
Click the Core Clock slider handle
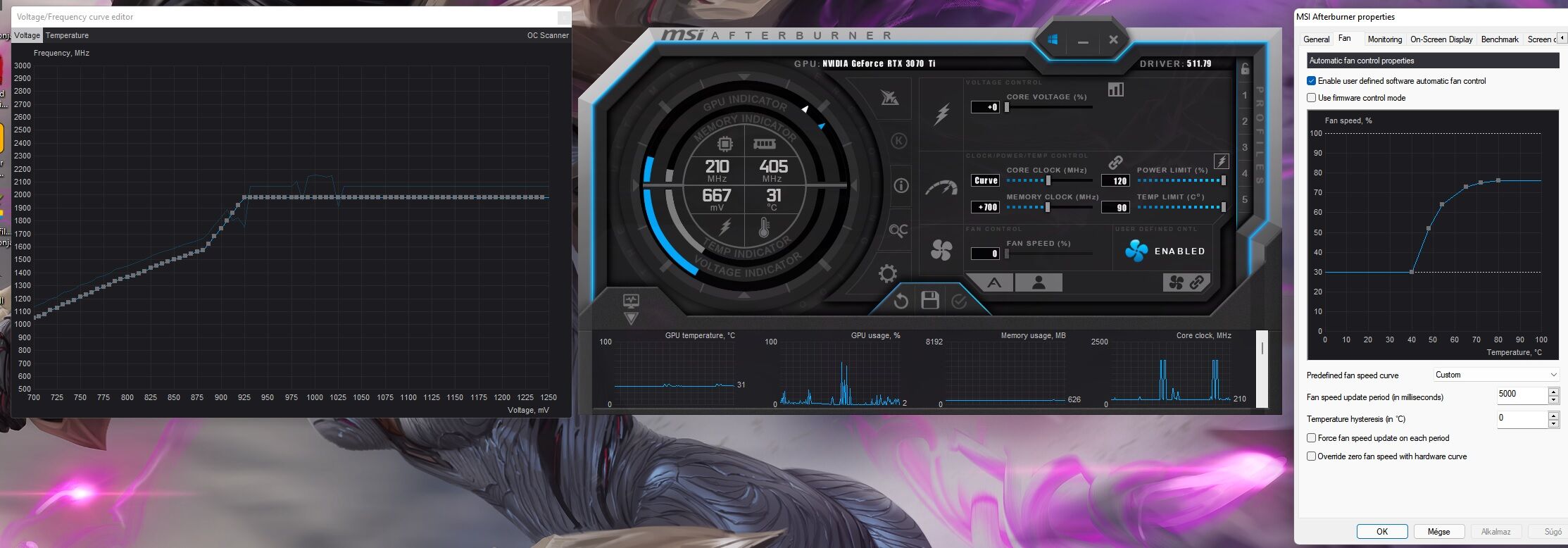pos(1048,180)
